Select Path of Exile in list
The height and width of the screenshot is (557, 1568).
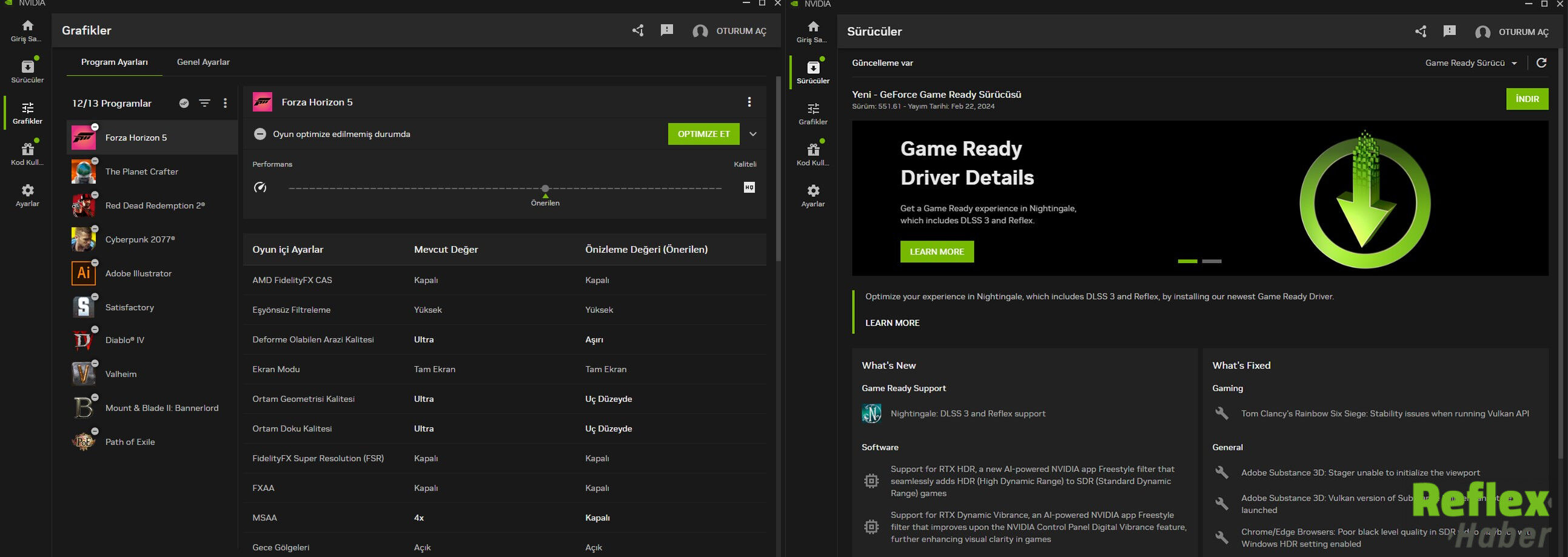click(x=152, y=442)
